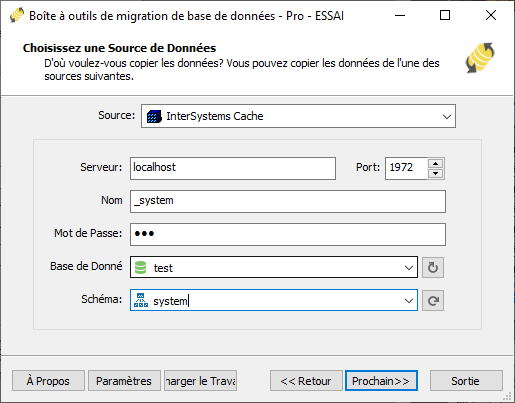Maximize the migration toolbox window
Screen dimensions: 515x403
click(445, 15)
